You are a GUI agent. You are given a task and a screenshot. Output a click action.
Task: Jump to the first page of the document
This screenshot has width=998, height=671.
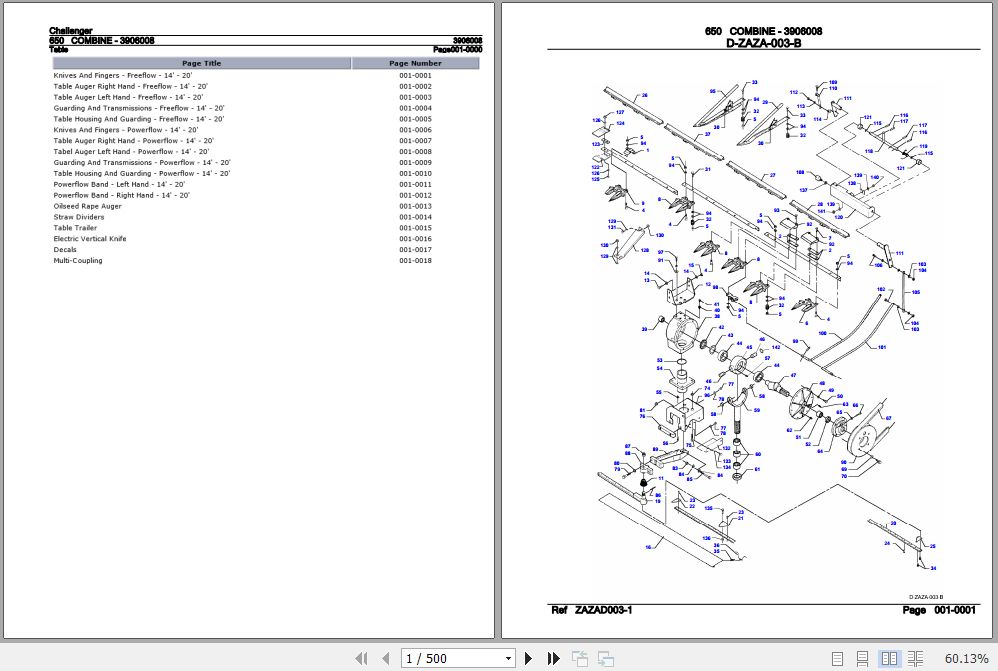pyautogui.click(x=362, y=658)
